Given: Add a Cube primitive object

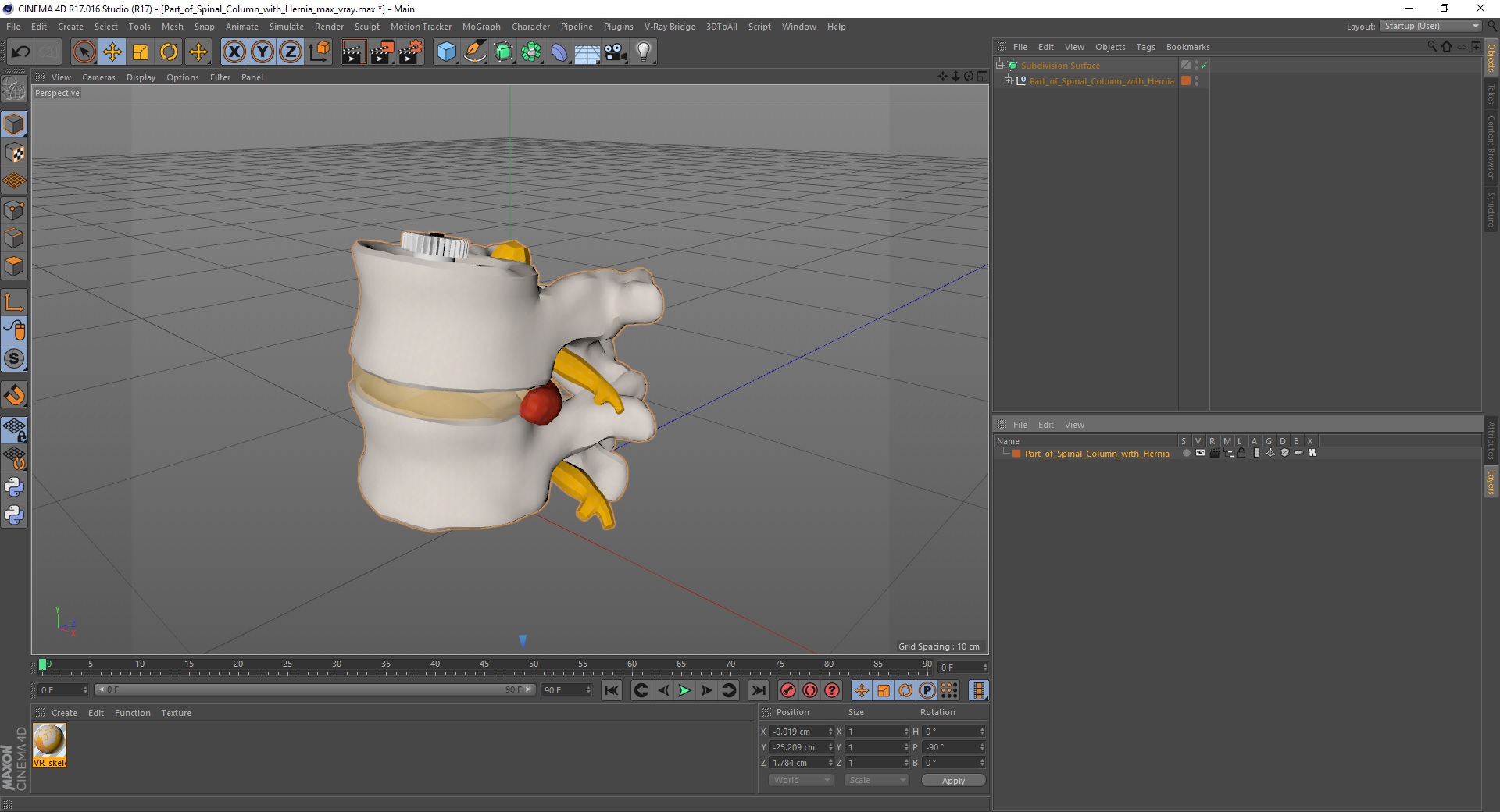Looking at the screenshot, I should click(x=446, y=52).
